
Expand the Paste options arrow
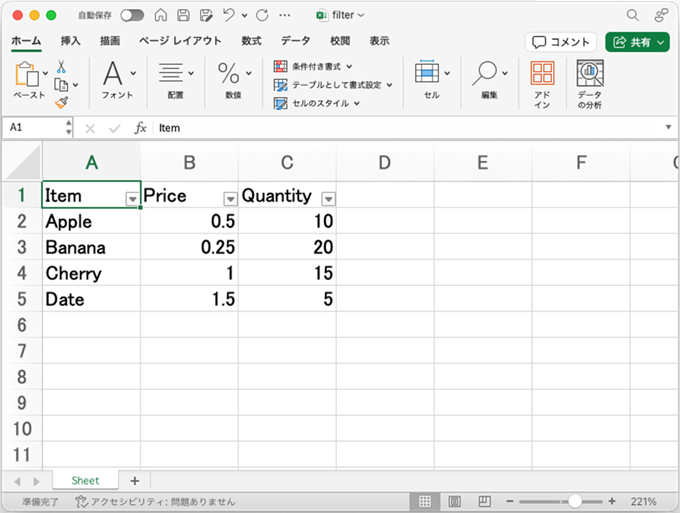45,73
